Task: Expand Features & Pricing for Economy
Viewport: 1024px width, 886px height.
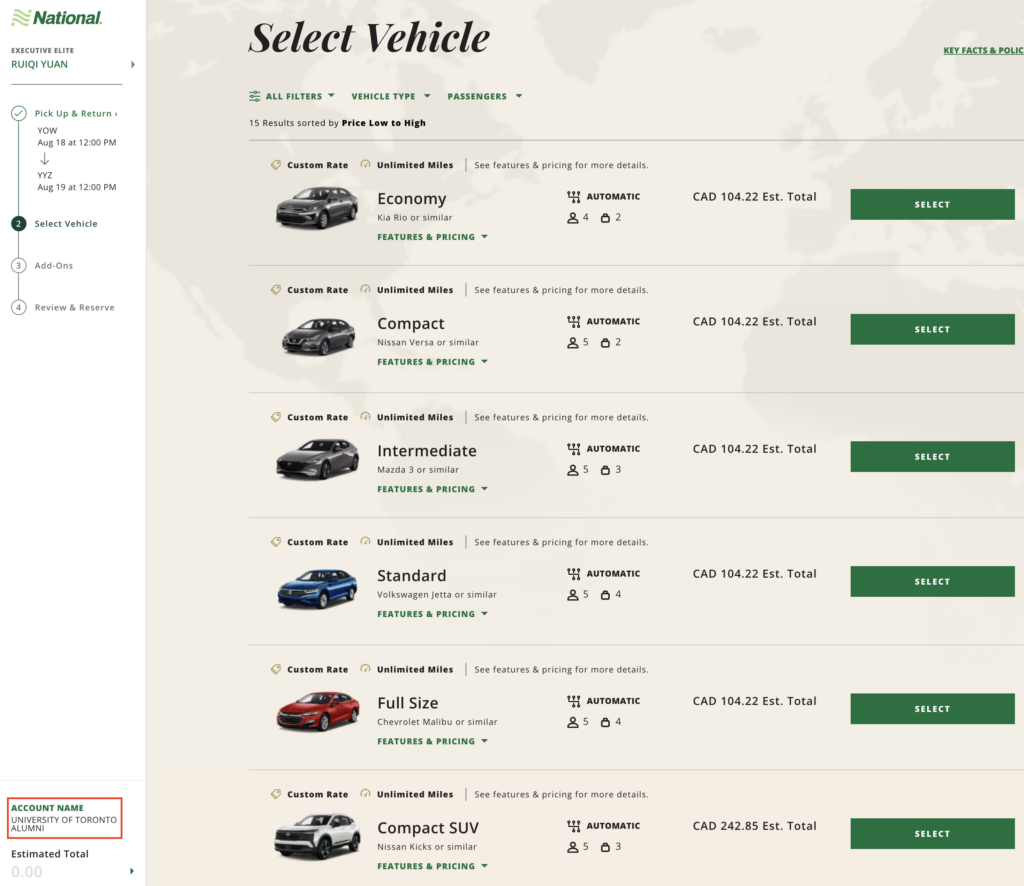Action: 432,237
